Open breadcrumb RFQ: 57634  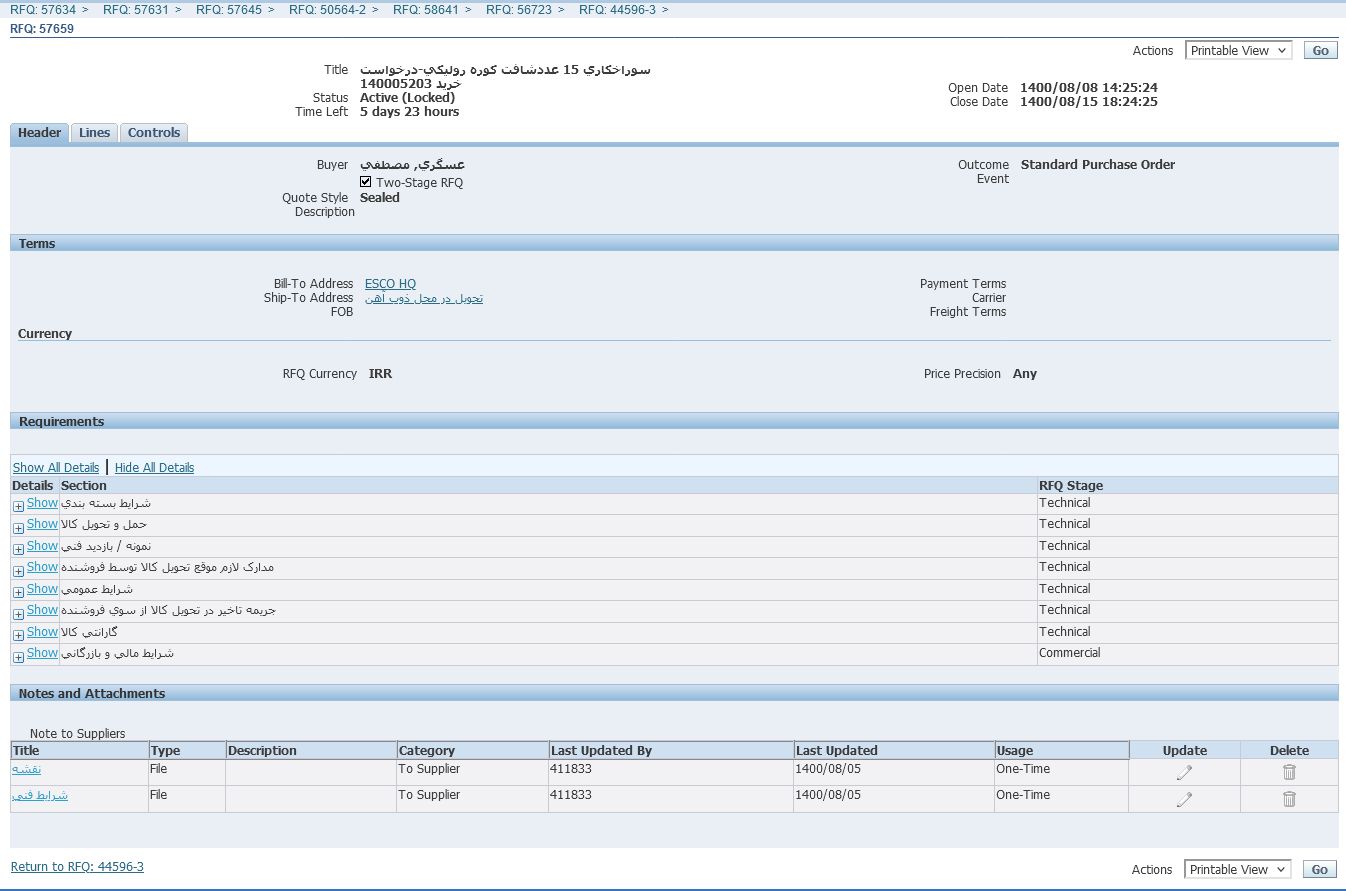(43, 9)
